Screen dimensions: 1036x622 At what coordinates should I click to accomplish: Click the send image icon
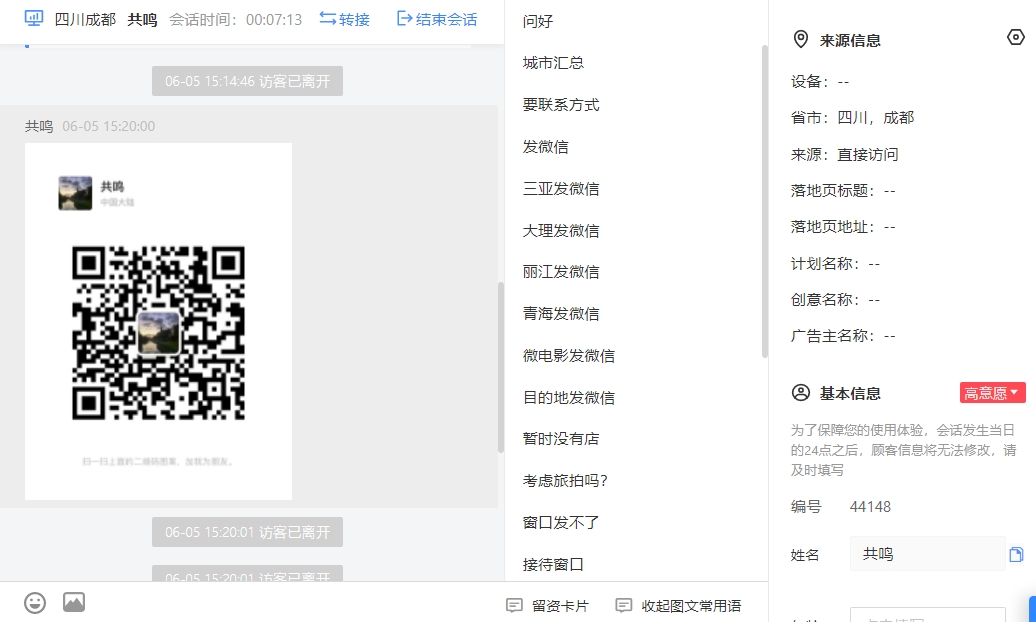coord(74,602)
